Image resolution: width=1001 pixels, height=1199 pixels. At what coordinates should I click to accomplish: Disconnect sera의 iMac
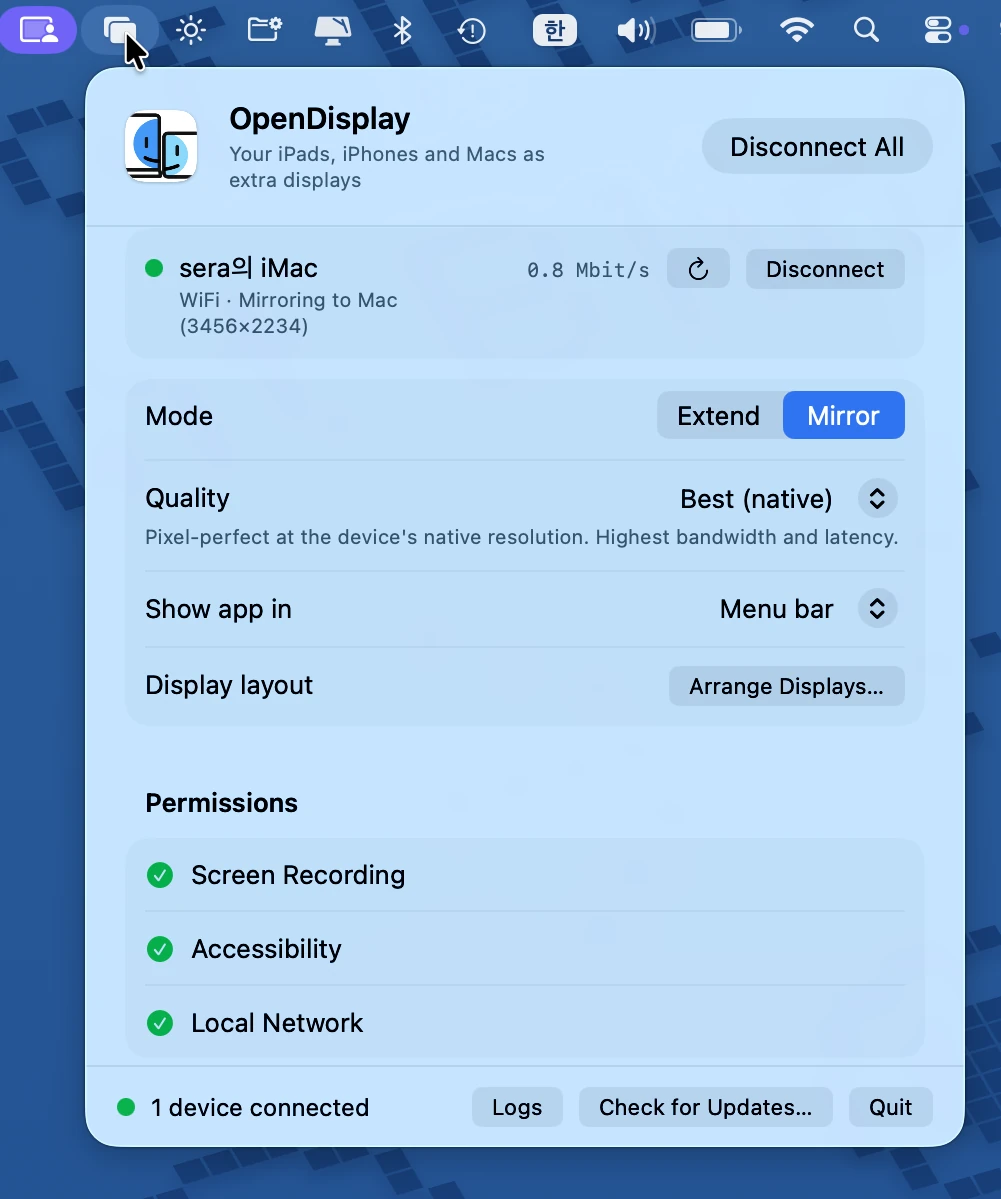click(x=825, y=269)
